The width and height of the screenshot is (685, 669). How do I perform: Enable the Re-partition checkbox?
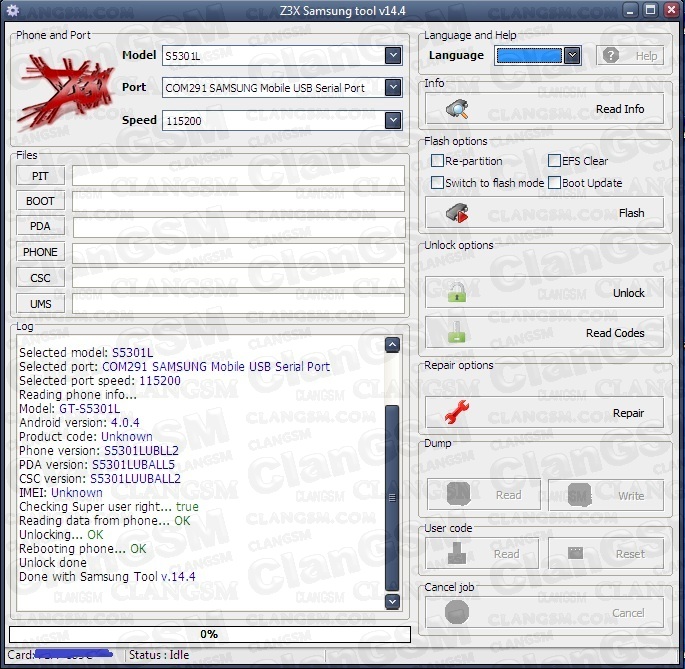coord(437,161)
